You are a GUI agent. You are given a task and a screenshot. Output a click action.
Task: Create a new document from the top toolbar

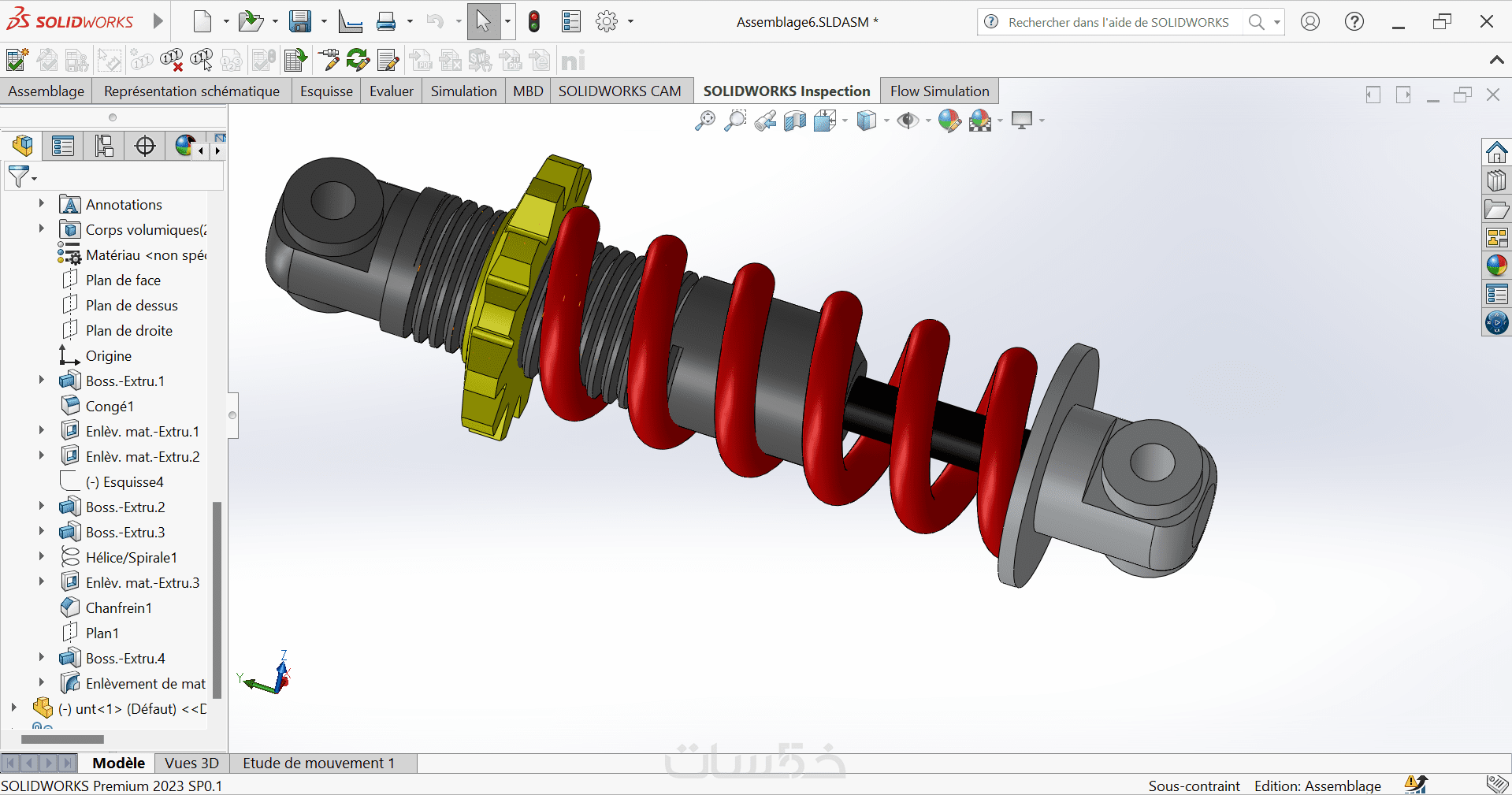click(x=202, y=21)
